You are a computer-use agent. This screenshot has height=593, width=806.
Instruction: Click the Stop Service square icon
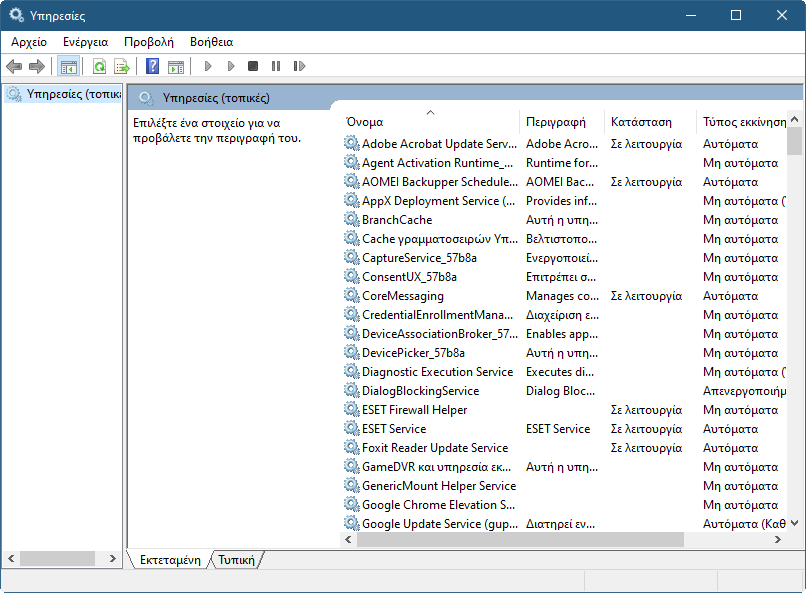(x=253, y=66)
